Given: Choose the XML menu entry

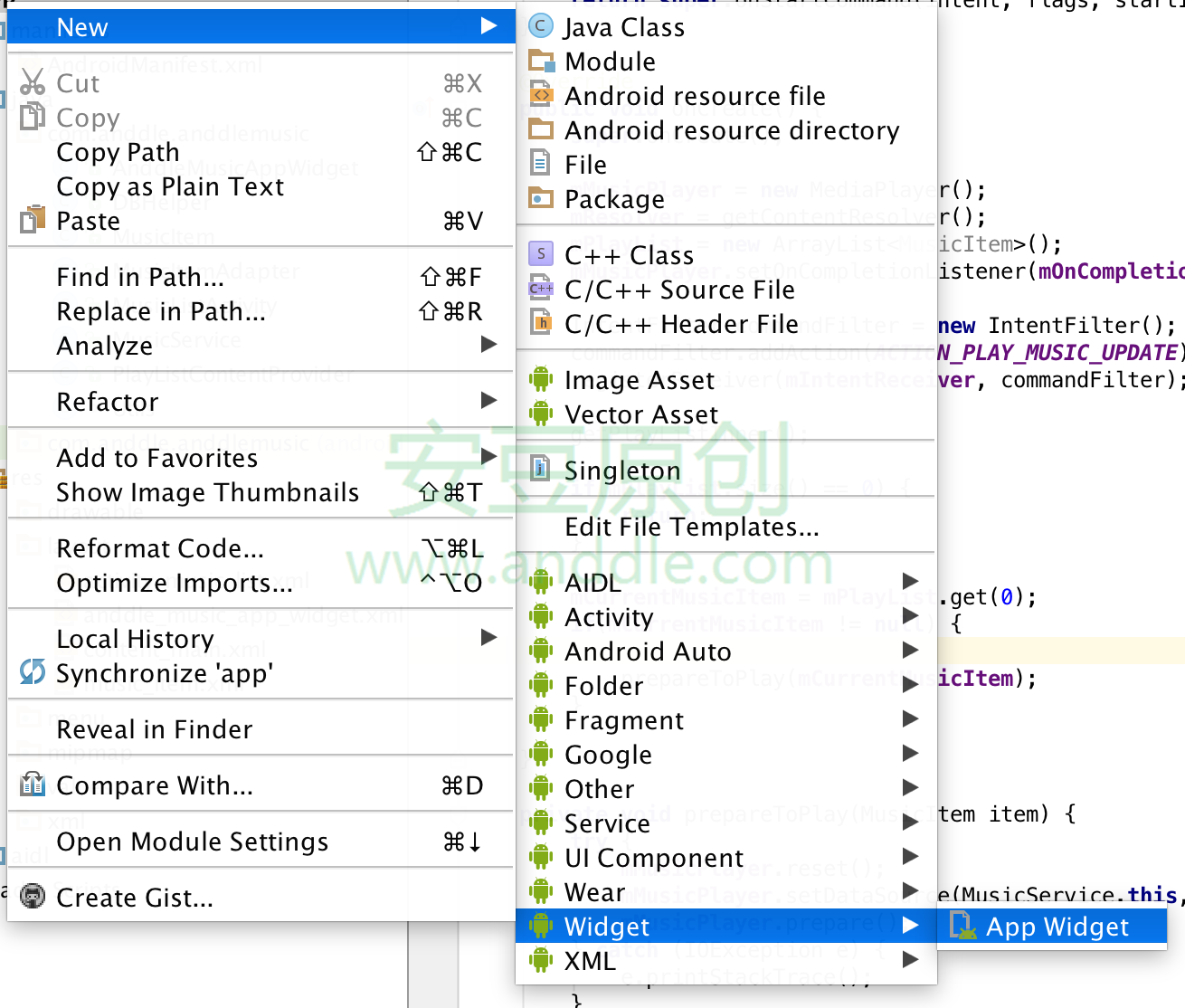Looking at the screenshot, I should pyautogui.click(x=726, y=961).
